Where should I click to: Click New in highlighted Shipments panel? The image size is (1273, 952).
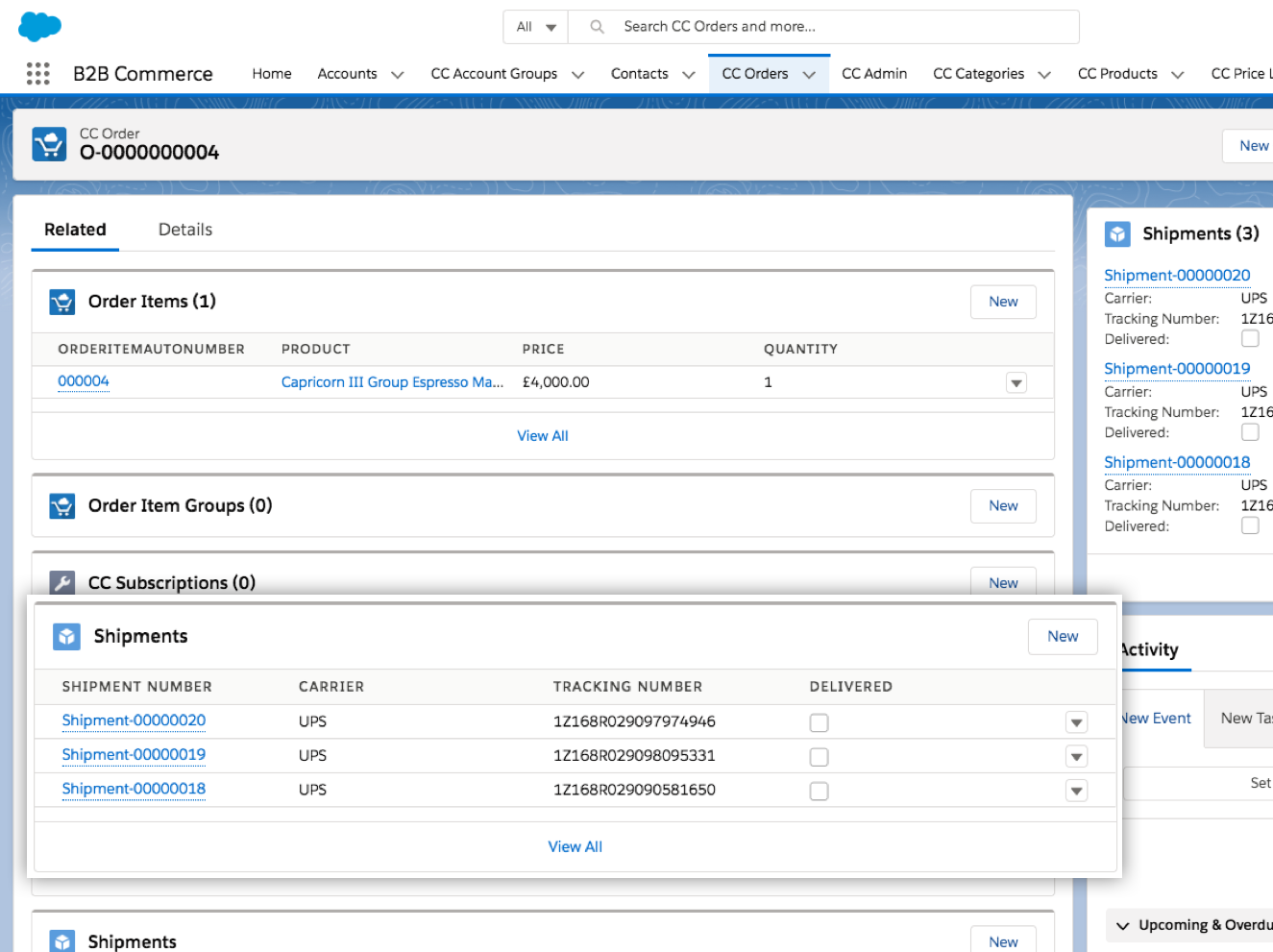(1063, 637)
